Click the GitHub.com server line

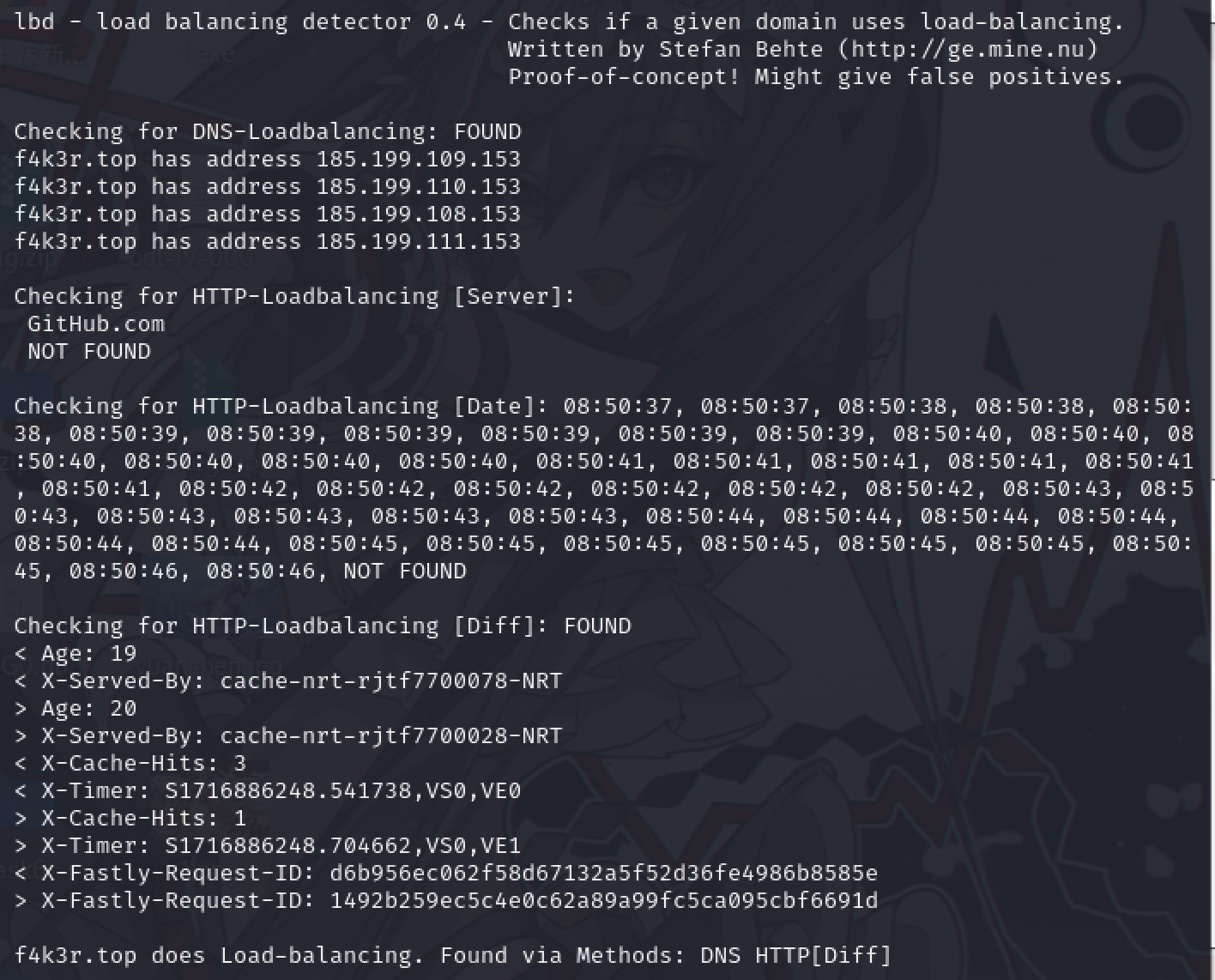tap(96, 324)
